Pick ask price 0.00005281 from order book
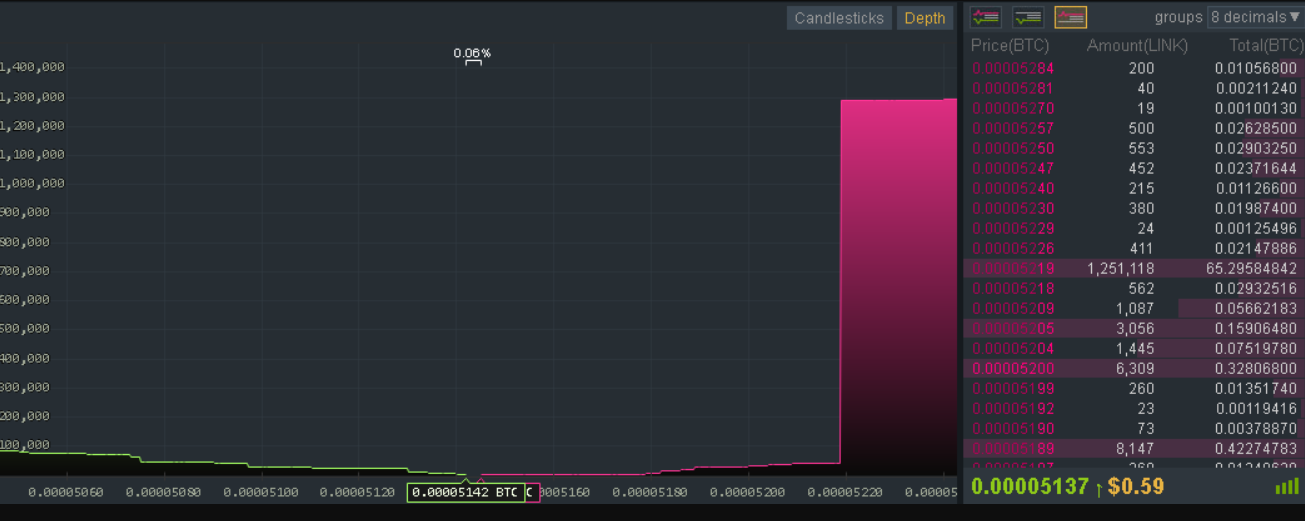Screen dimensions: 1305x521 point(1013,88)
